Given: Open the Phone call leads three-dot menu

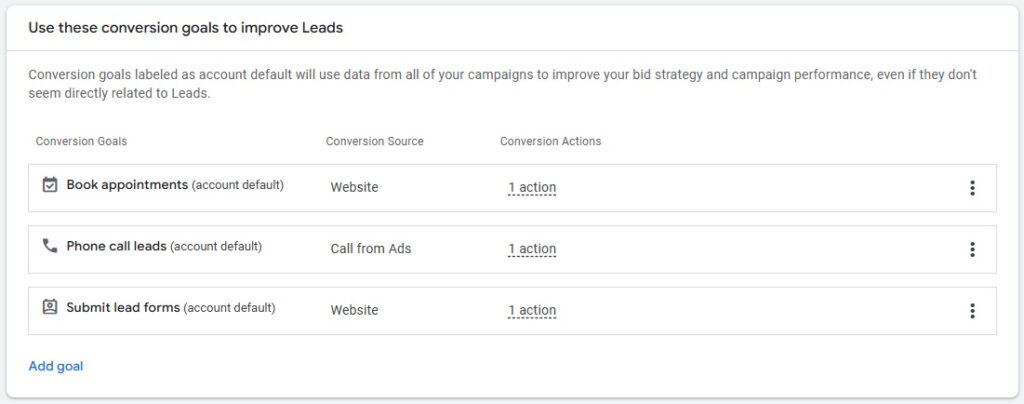Looking at the screenshot, I should click(972, 249).
